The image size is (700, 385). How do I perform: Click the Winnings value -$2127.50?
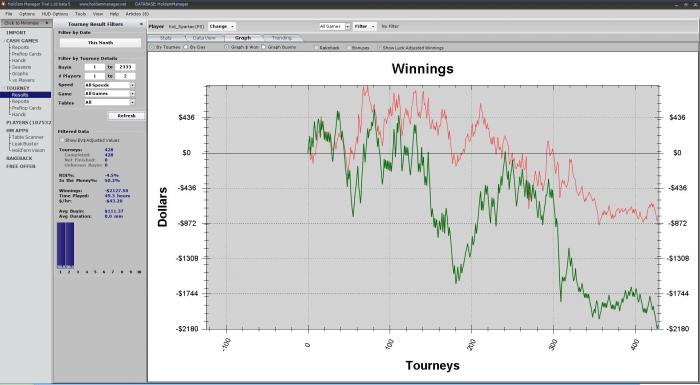coord(117,191)
